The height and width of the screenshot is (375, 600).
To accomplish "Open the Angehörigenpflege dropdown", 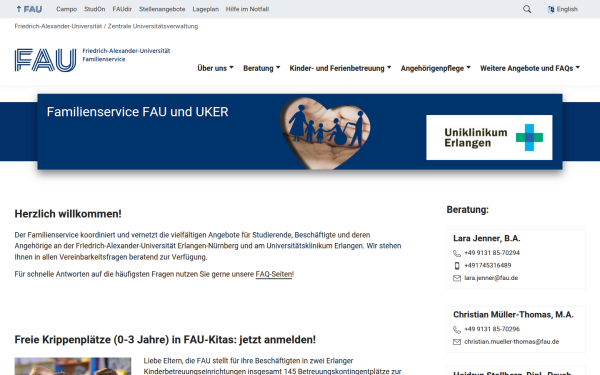I will click(435, 68).
